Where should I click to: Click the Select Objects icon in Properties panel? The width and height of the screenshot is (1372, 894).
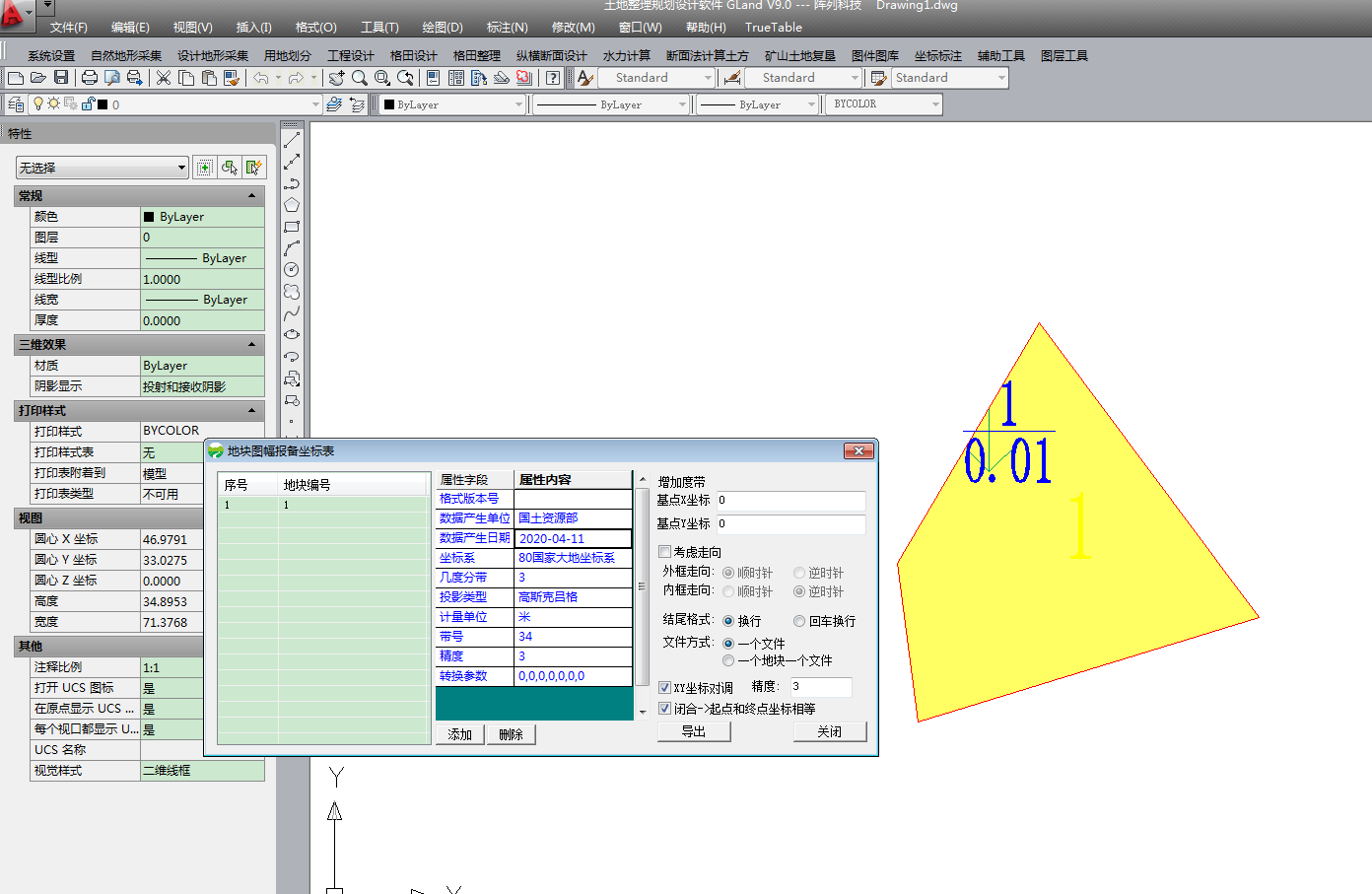click(x=230, y=168)
